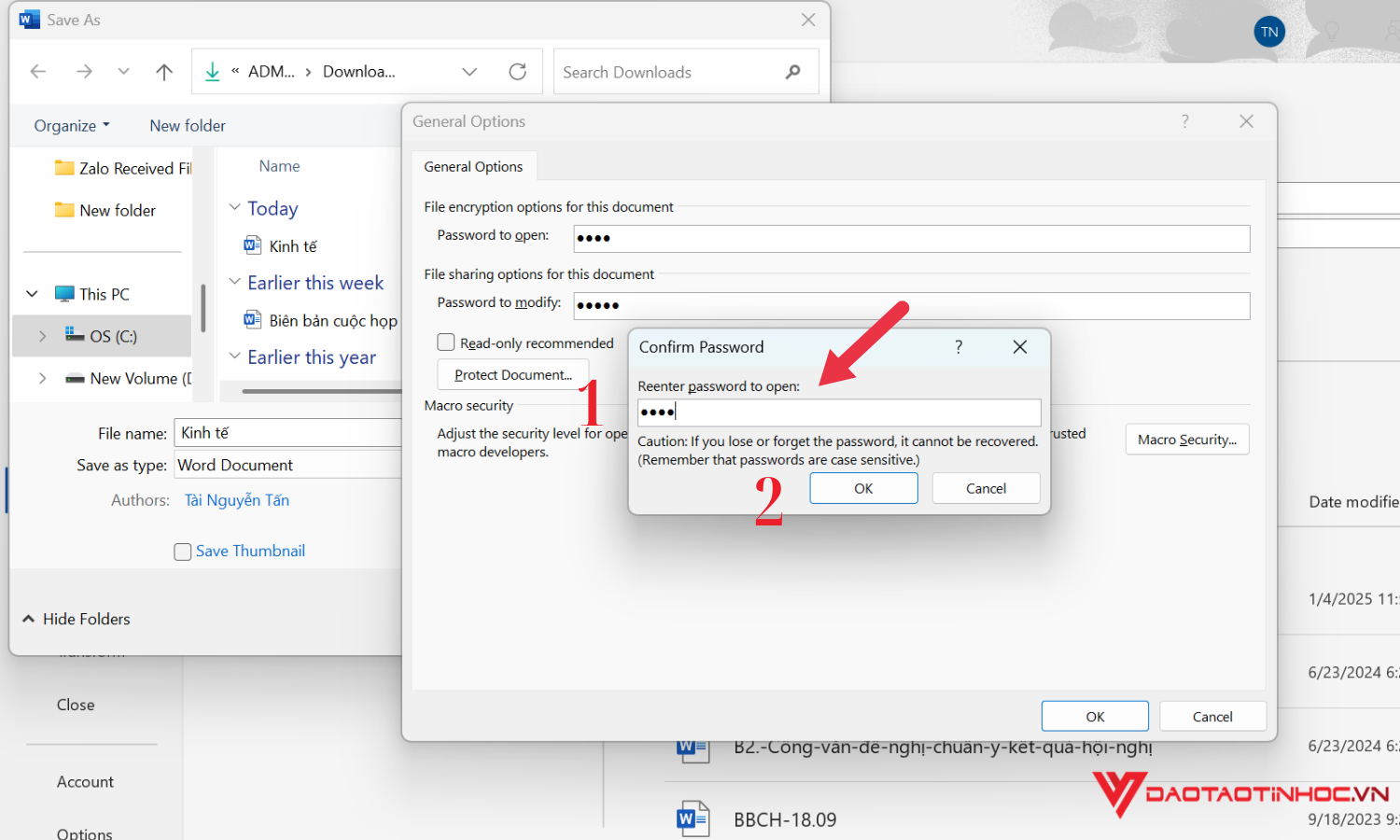The height and width of the screenshot is (840, 1400).
Task: Click the Biên bản cuộc họp Word icon
Action: point(252,319)
